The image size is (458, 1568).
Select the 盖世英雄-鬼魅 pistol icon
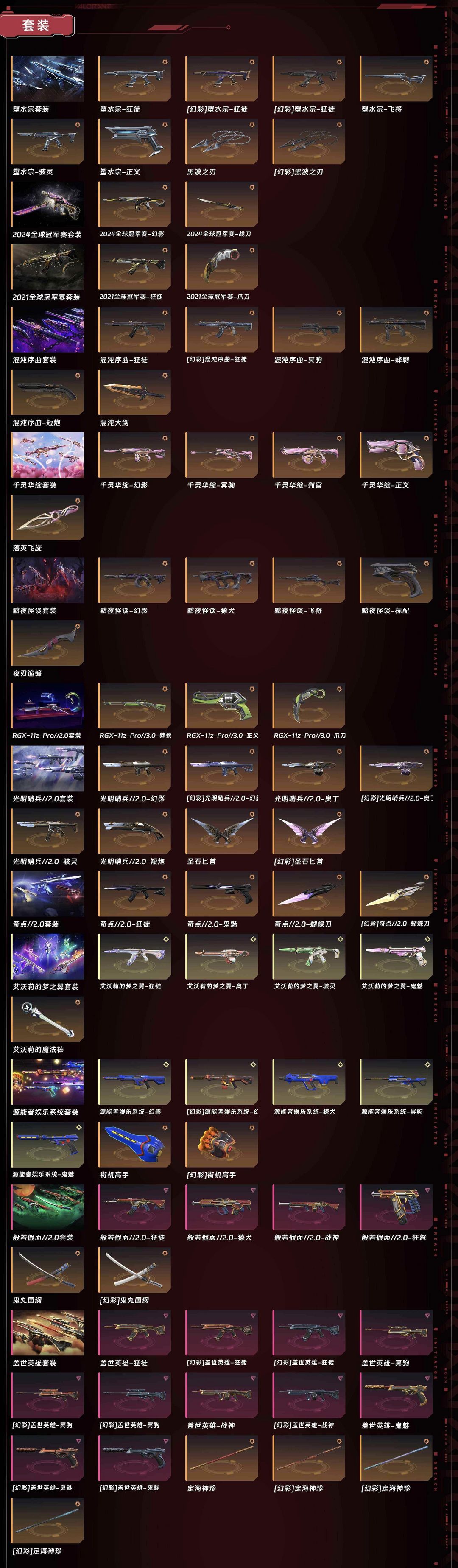click(396, 1396)
